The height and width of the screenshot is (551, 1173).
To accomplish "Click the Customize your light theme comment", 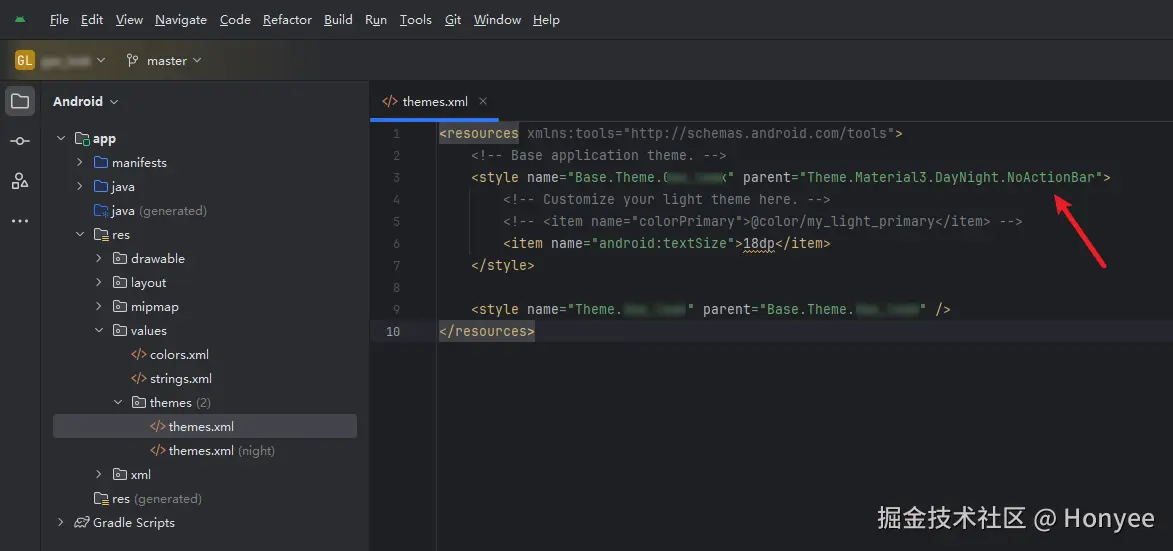I will click(667, 200).
